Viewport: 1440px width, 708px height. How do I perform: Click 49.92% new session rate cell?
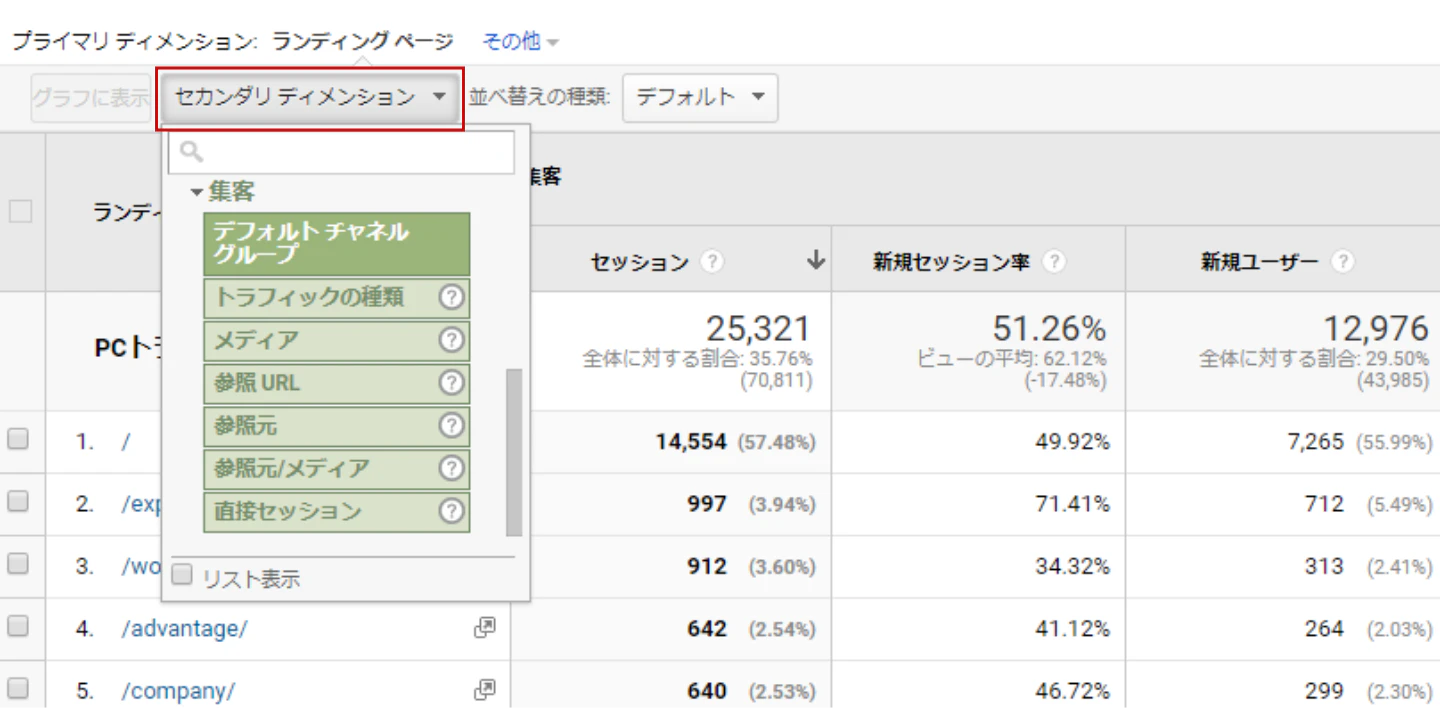[x=1072, y=441]
